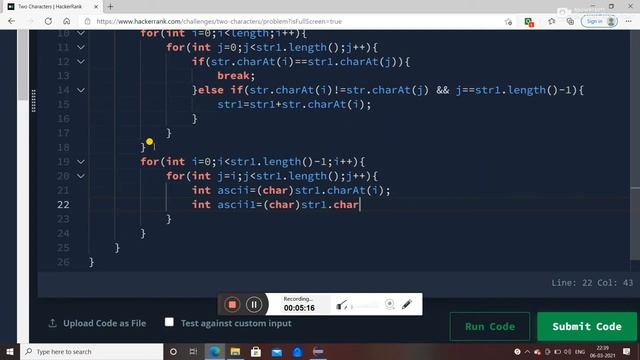The width and height of the screenshot is (640, 360).
Task: Open the notification action center
Action: click(x=627, y=351)
